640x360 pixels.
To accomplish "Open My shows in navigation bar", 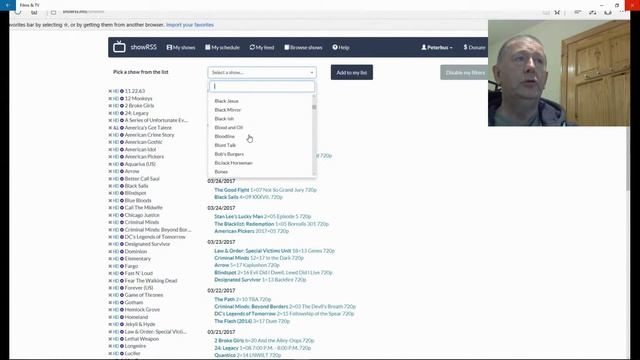I will click(181, 47).
